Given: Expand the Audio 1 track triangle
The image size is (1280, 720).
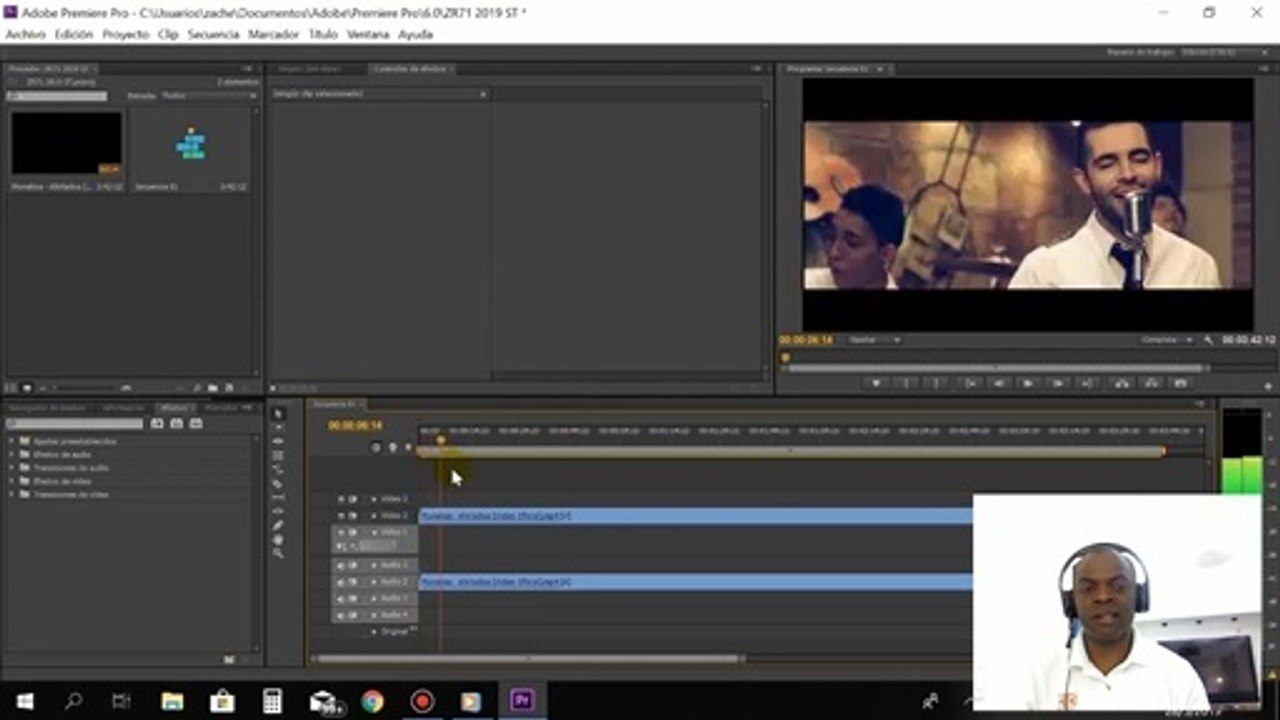Looking at the screenshot, I should 374,565.
